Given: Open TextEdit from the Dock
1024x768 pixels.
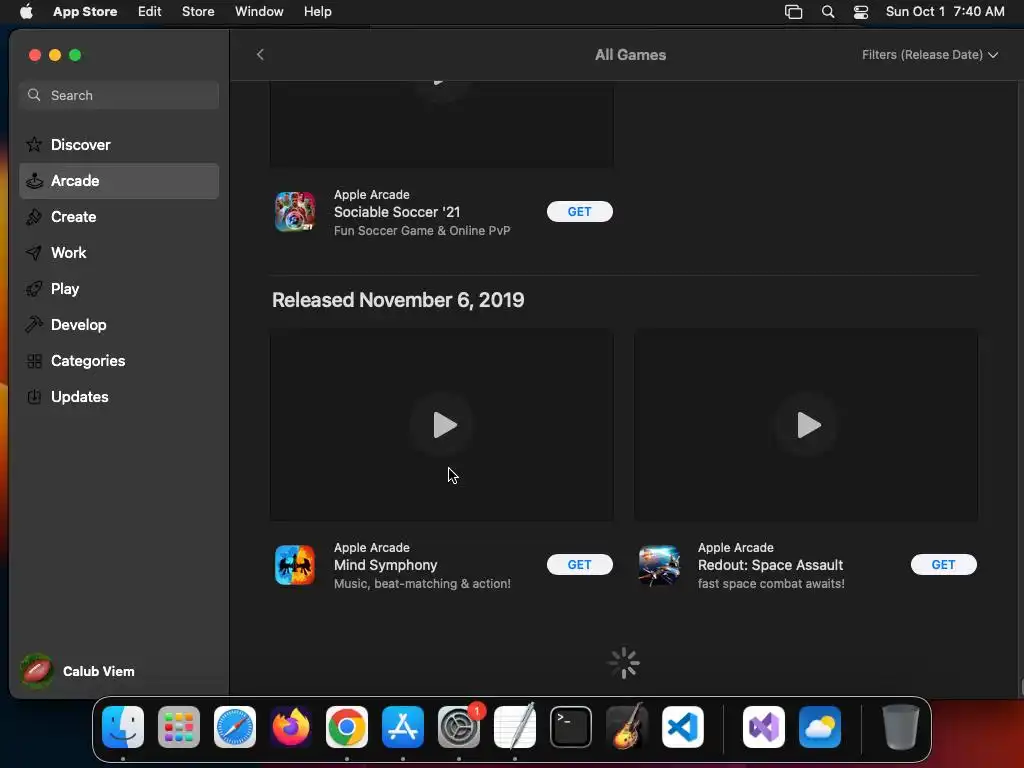Looking at the screenshot, I should point(515,727).
